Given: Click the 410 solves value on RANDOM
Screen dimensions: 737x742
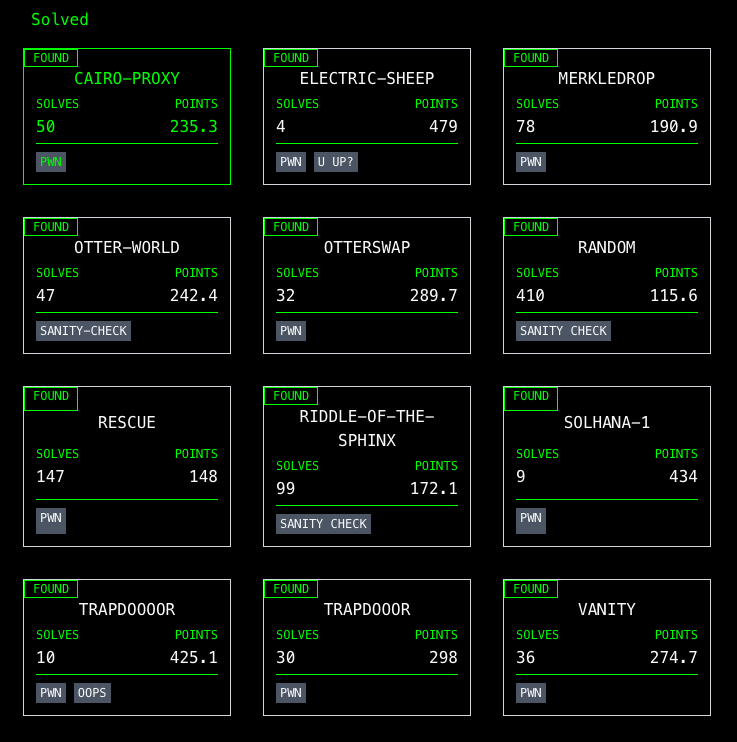Looking at the screenshot, I should 531,295.
